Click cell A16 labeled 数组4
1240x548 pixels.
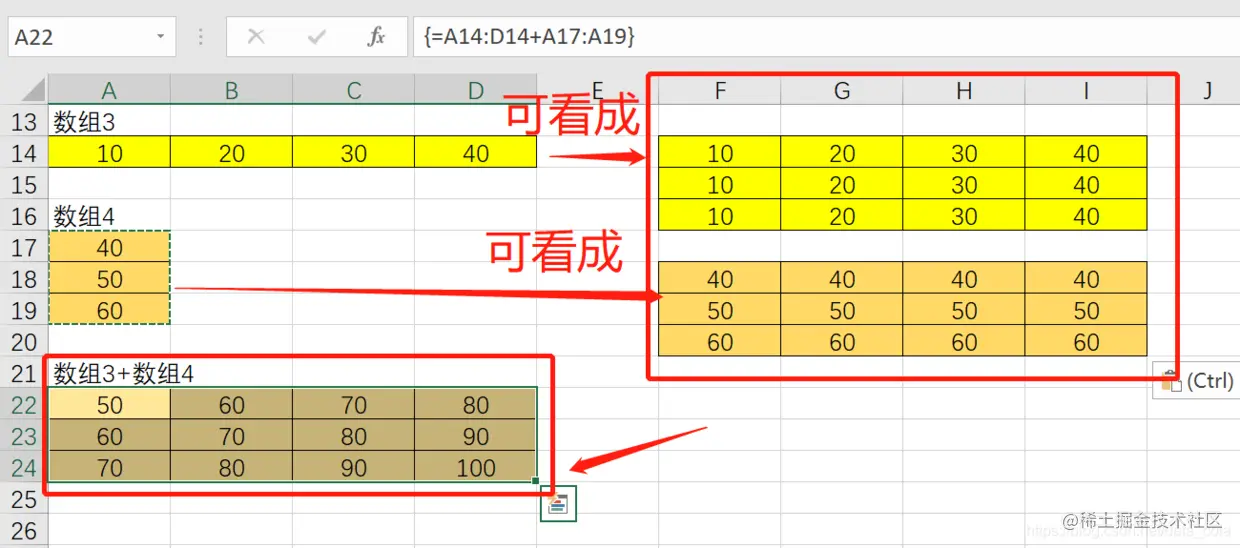point(109,216)
